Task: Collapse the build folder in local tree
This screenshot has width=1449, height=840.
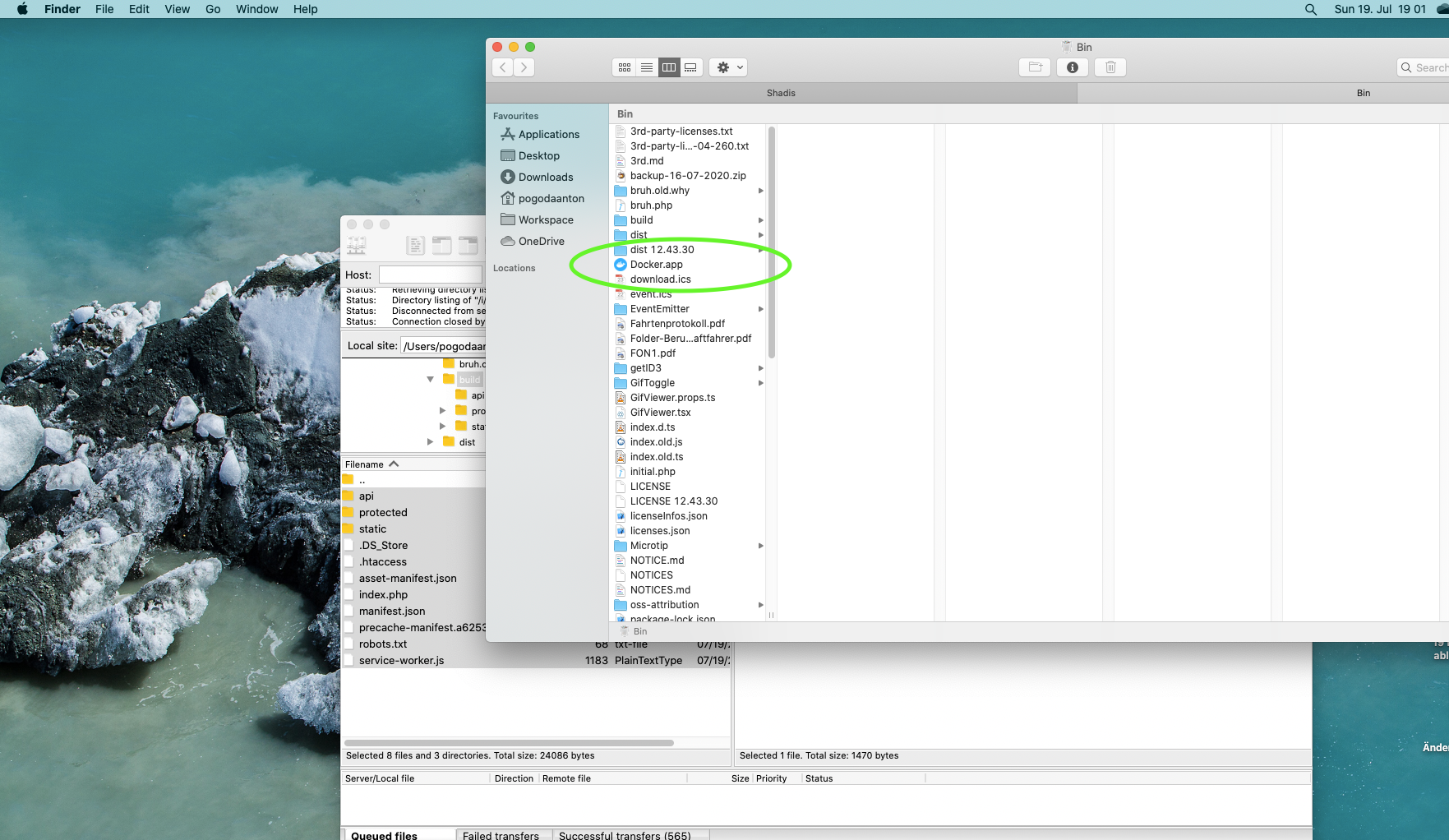Action: point(430,379)
